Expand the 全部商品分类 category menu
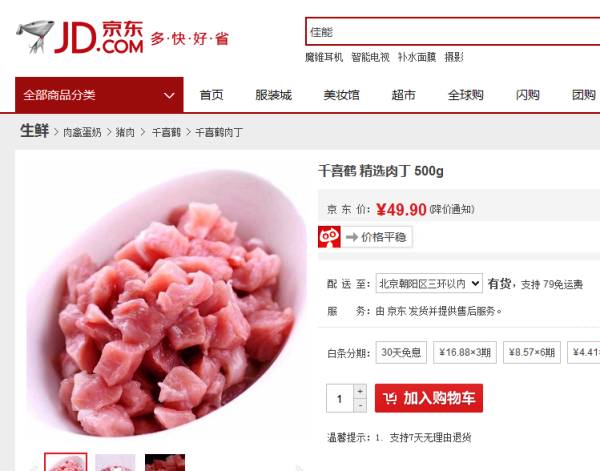The image size is (600, 471). (99, 95)
